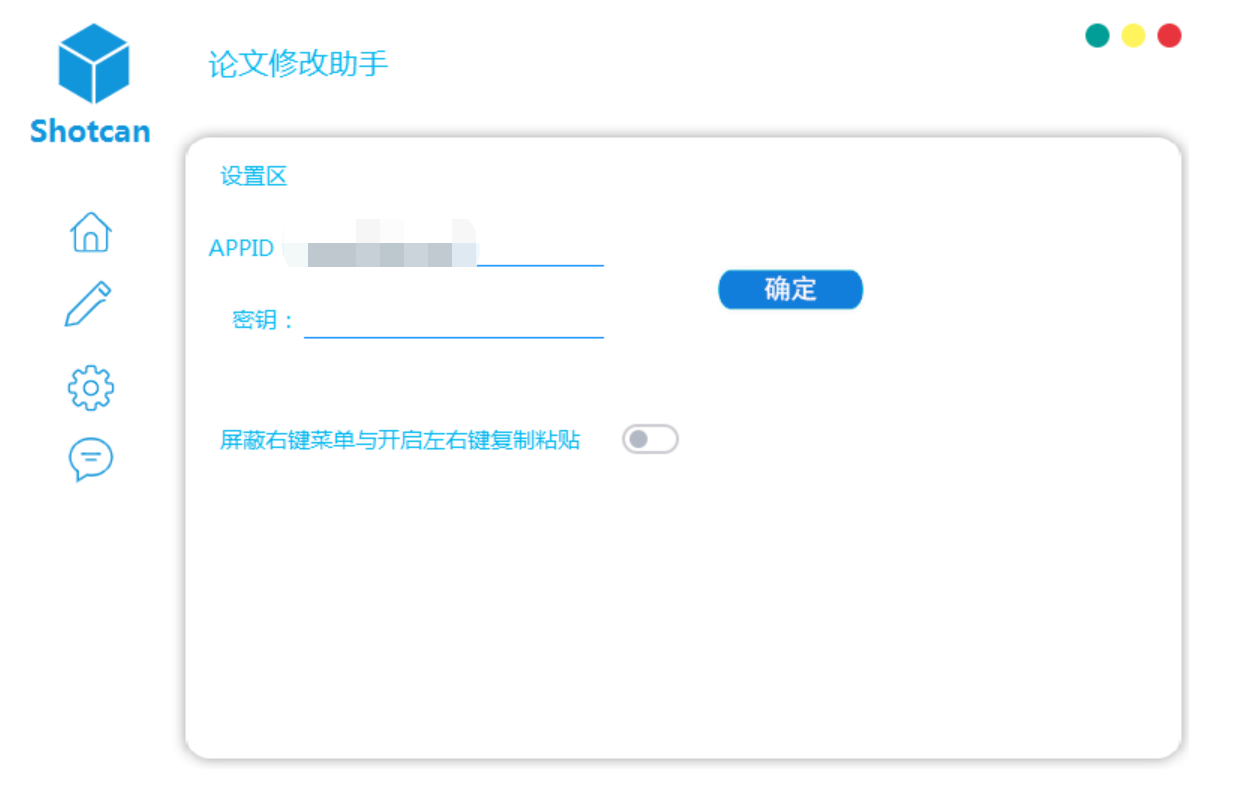Close the app with the red circle
This screenshot has width=1236, height=803.
[1169, 36]
